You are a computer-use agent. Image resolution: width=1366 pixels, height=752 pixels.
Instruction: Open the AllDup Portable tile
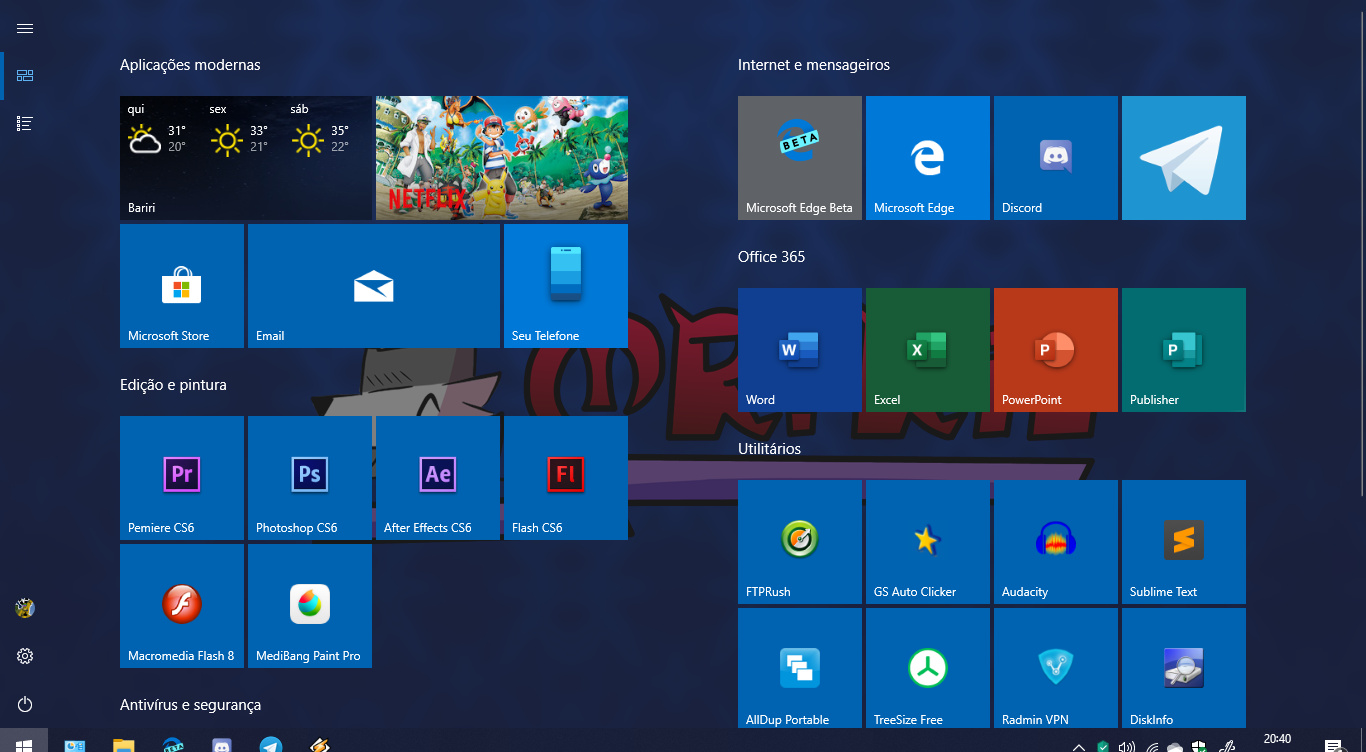pos(800,668)
